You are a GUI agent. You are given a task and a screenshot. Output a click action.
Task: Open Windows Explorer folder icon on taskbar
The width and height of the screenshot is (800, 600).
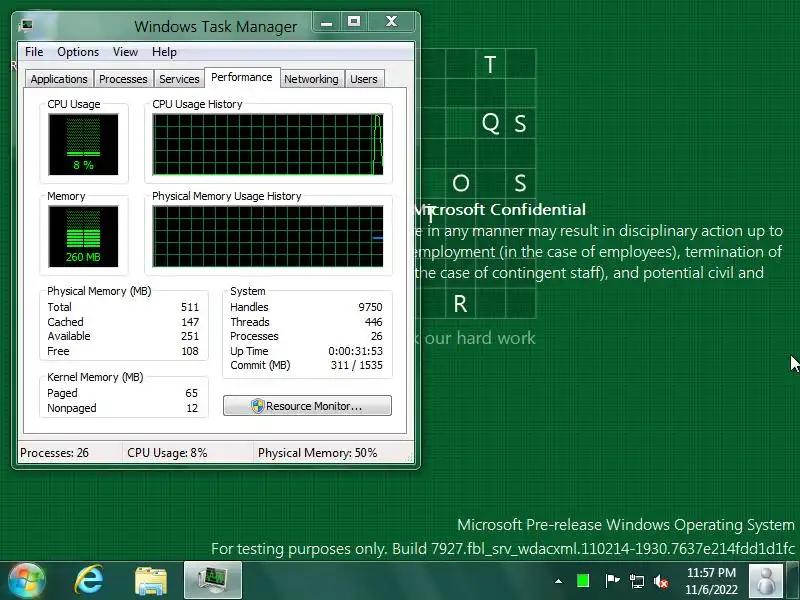coord(151,581)
